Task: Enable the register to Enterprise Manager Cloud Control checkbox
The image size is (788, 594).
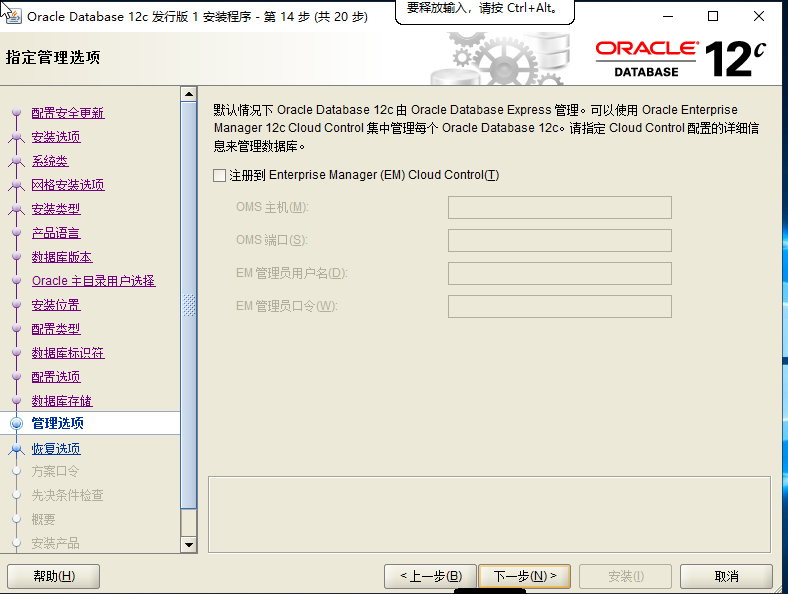Action: pyautogui.click(x=219, y=175)
